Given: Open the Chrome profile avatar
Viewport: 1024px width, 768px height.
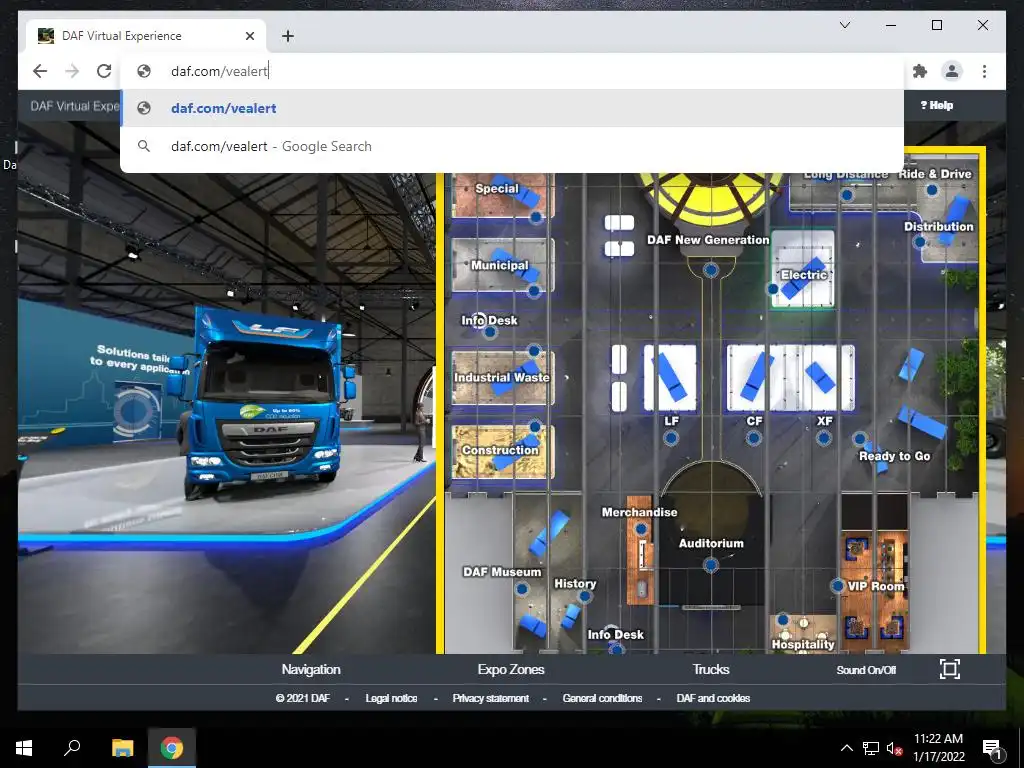Looking at the screenshot, I should click(x=952, y=71).
